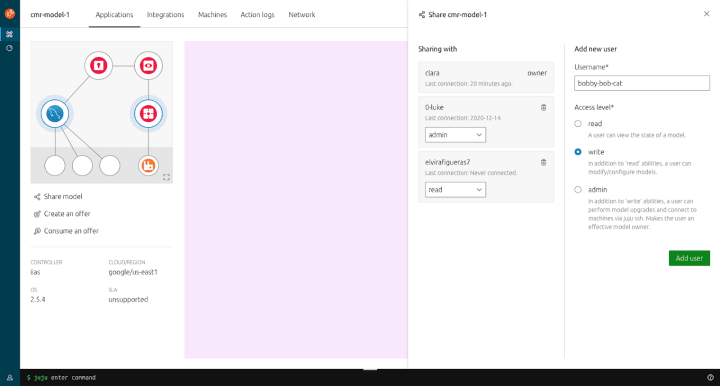Click the Juju logo in the sidebar
The height and width of the screenshot is (386, 720).
tap(10, 14)
